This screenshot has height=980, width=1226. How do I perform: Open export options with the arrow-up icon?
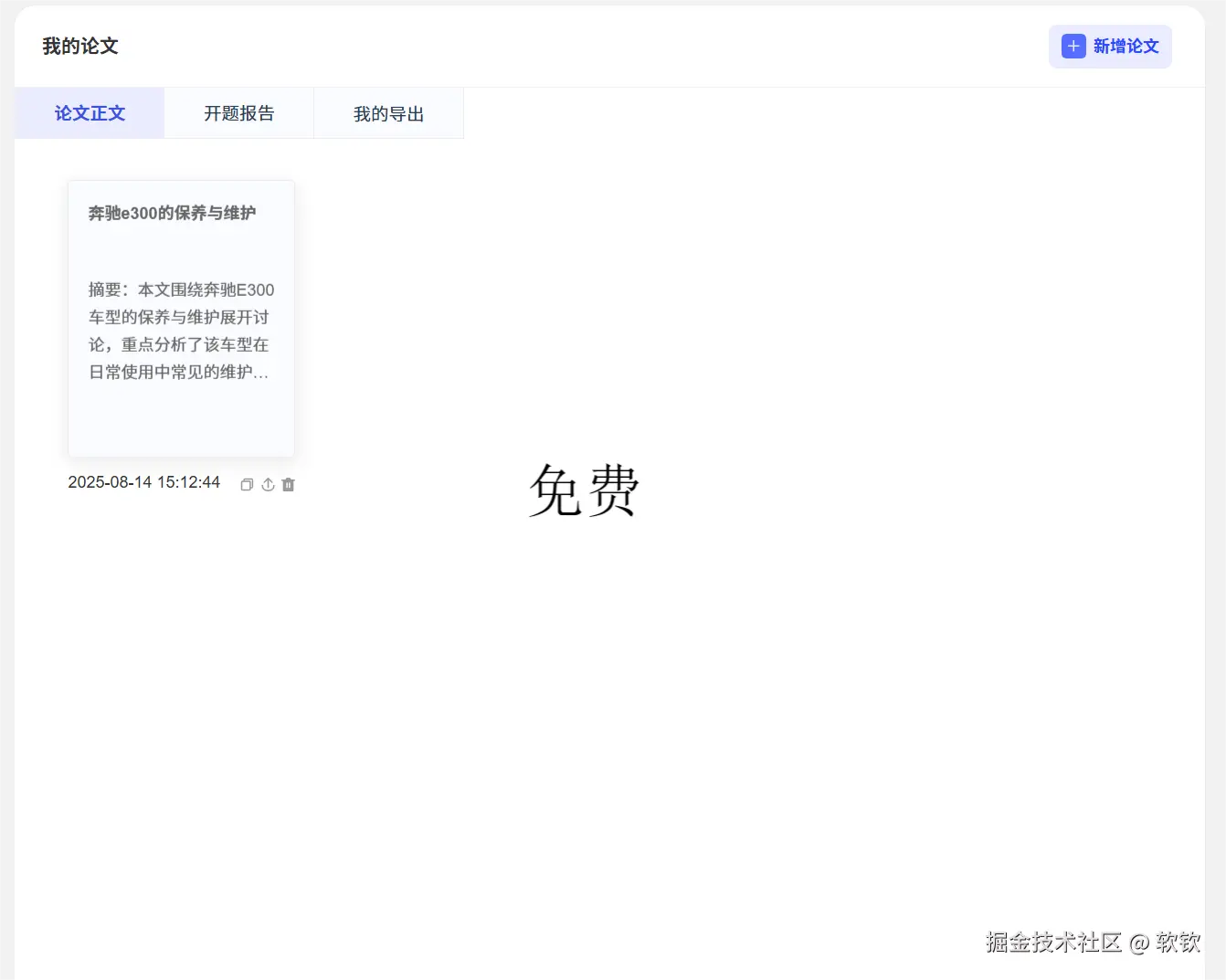click(x=268, y=484)
